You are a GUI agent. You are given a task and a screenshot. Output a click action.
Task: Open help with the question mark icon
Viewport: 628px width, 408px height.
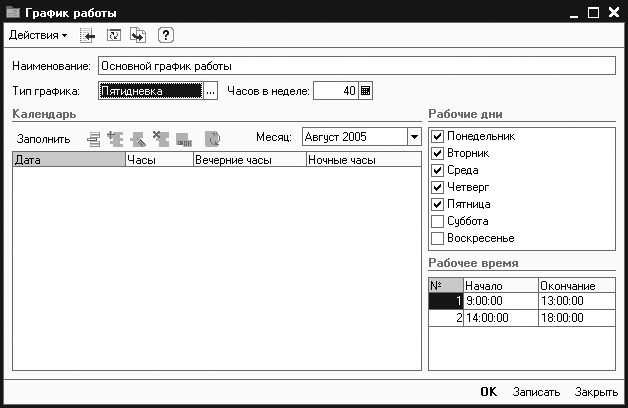(x=165, y=35)
